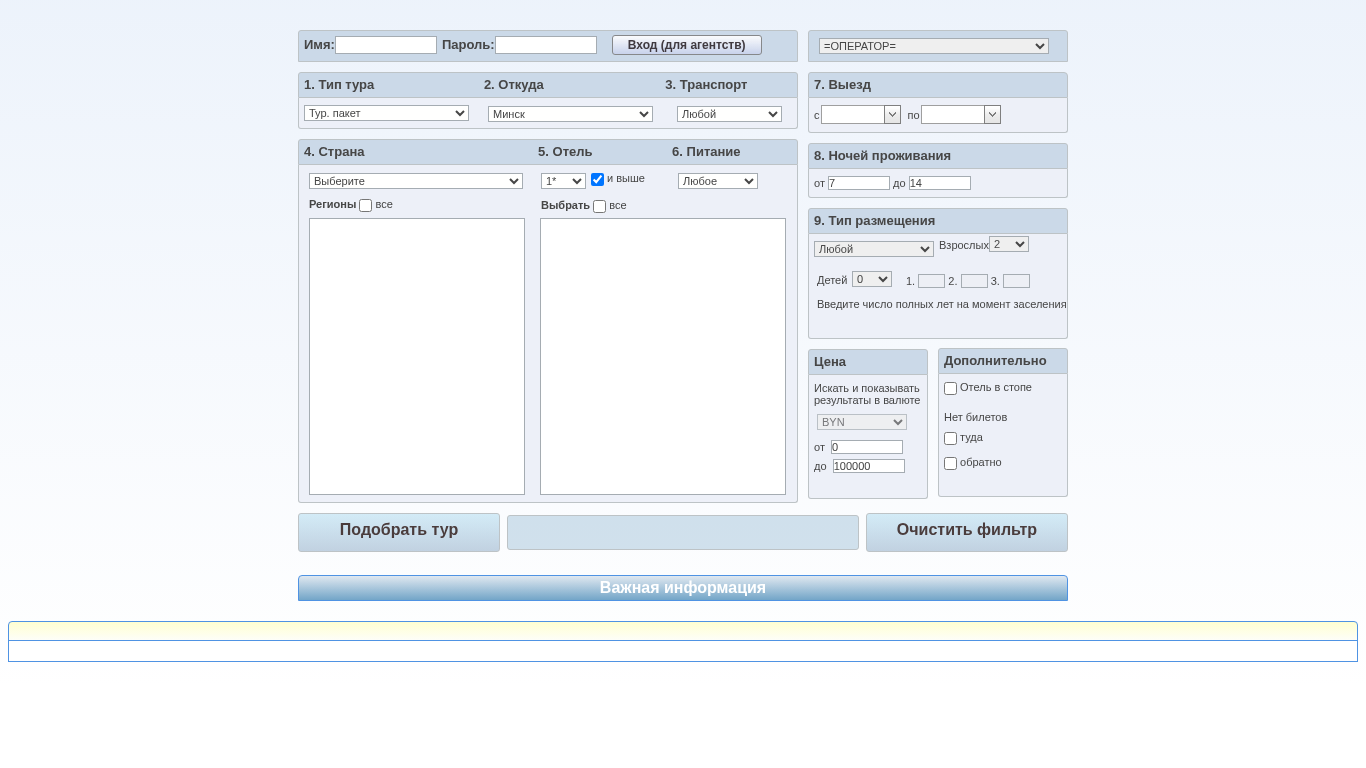1366x768 pixels.
Task: Open the departure start date picker arrow
Action: click(892, 115)
